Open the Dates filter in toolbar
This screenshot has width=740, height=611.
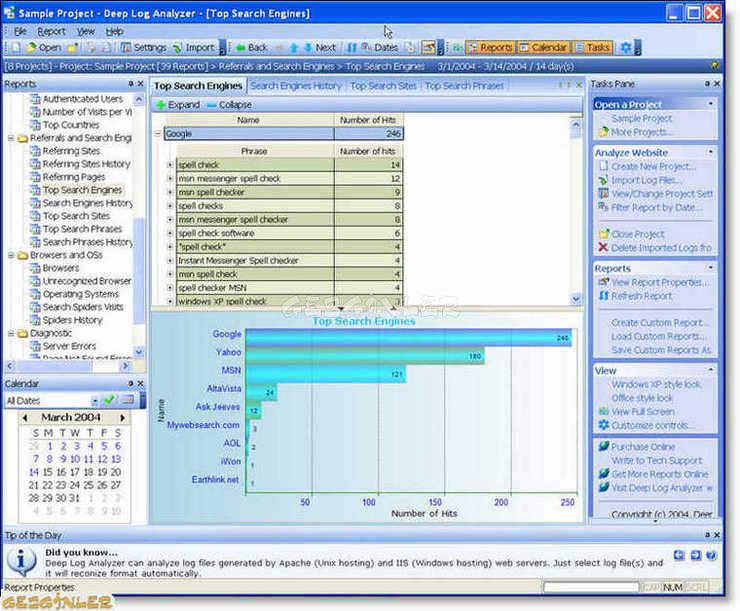(x=380, y=48)
